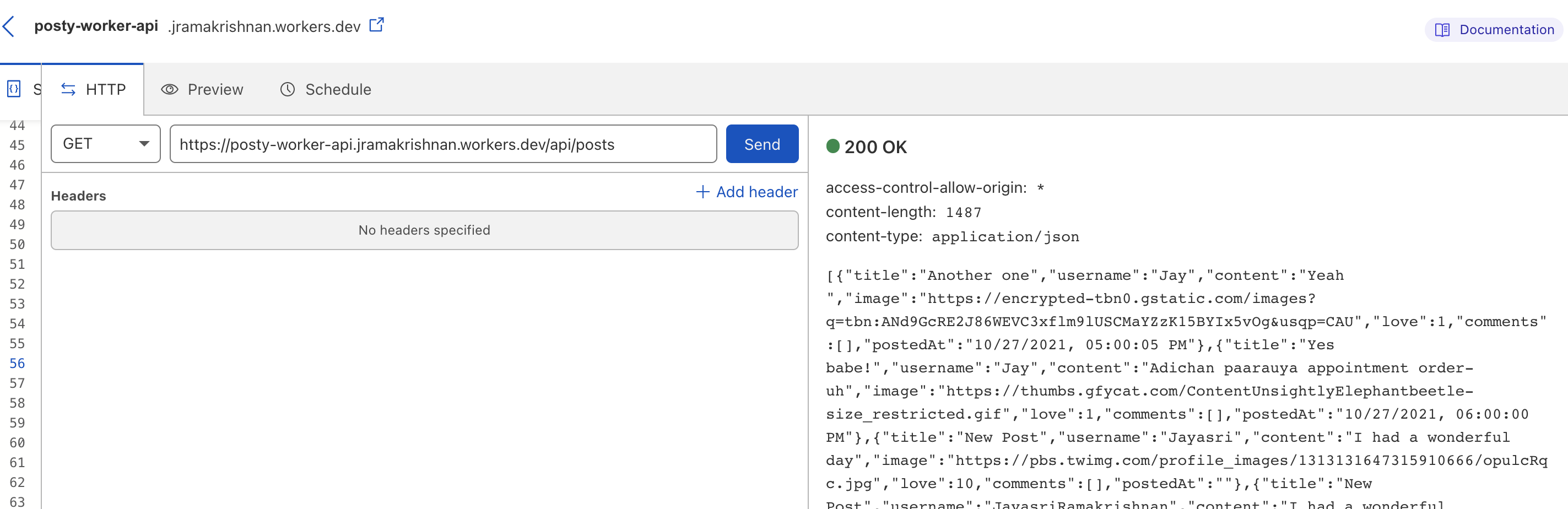Open the GET method dropdown
This screenshot has height=509, width=1568.
click(106, 144)
